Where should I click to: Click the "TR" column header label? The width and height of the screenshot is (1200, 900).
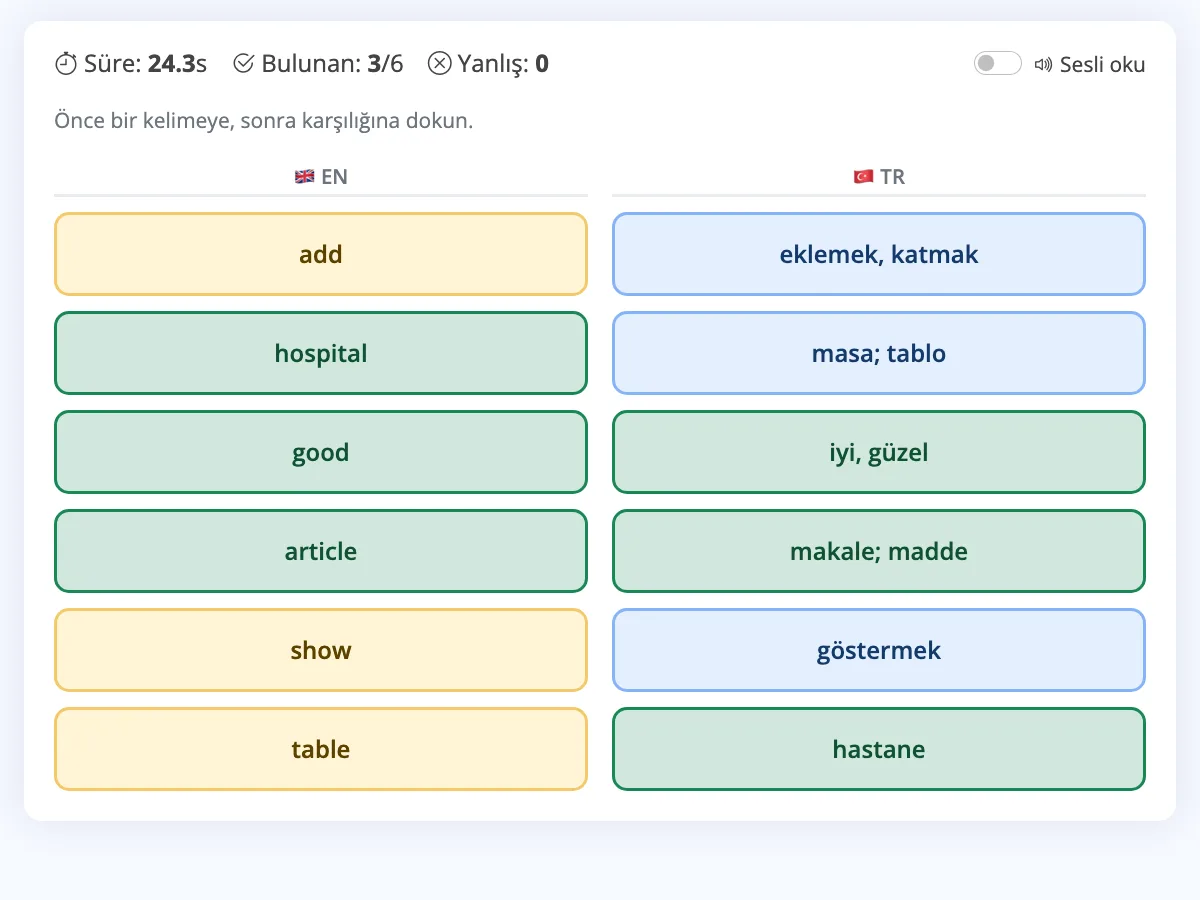coord(892,177)
